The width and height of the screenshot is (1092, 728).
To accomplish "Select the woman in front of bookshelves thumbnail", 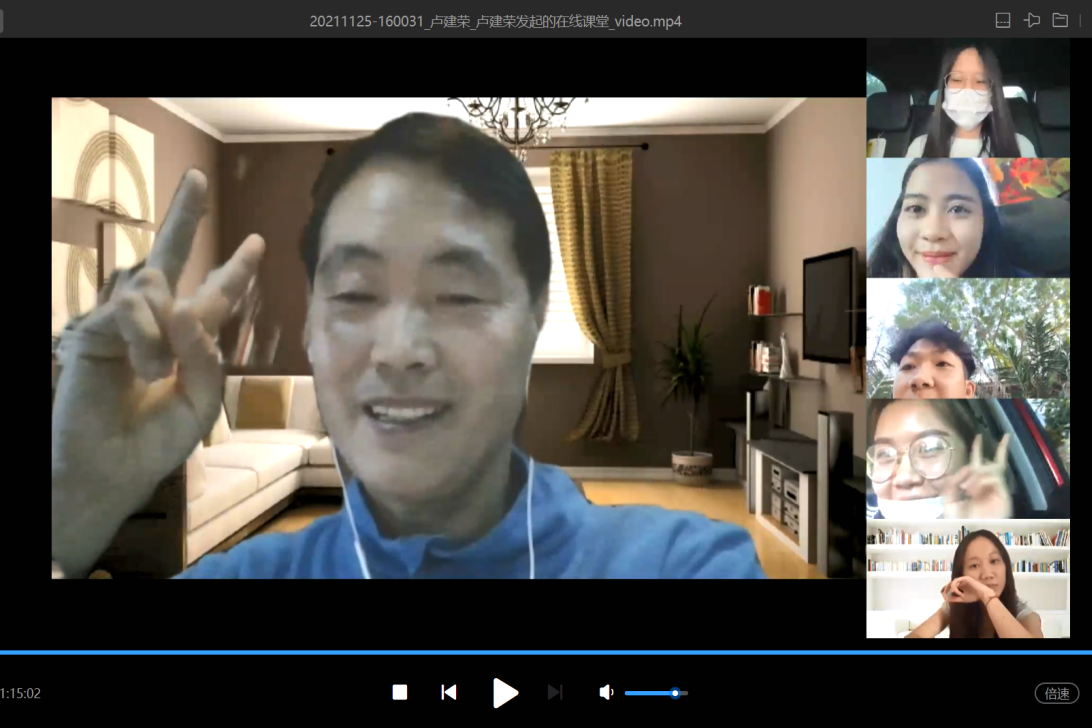I will [968, 578].
